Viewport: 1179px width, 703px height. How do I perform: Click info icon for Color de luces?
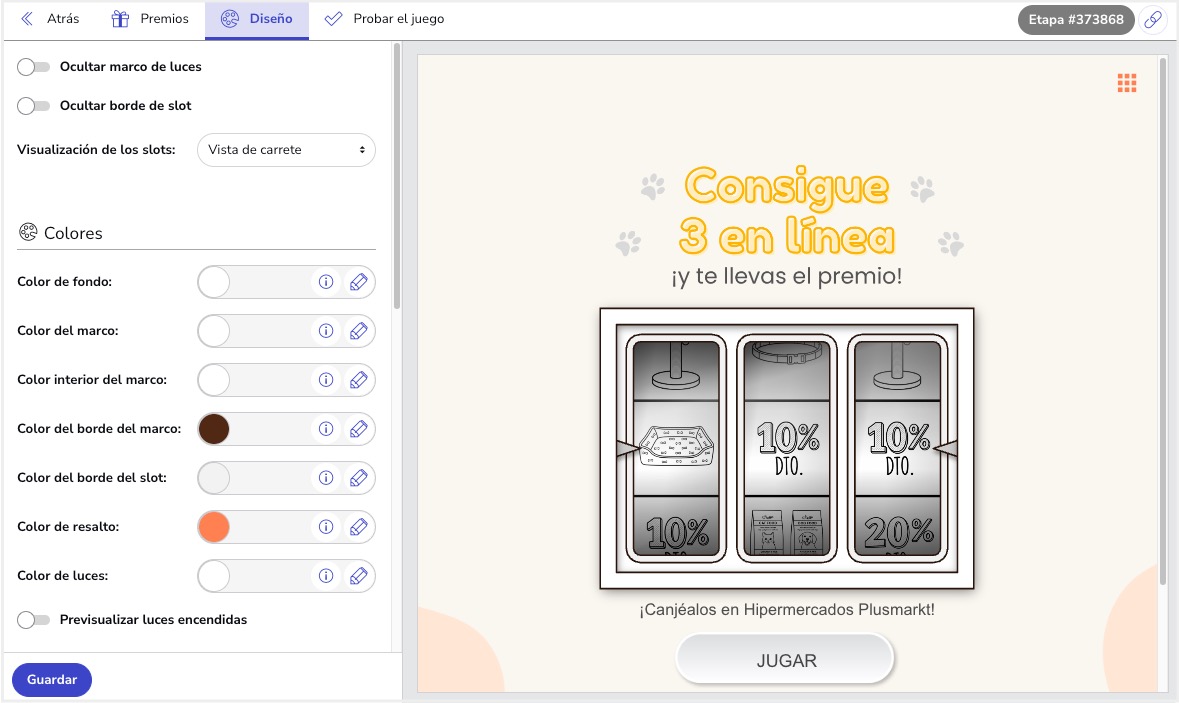[x=326, y=575]
